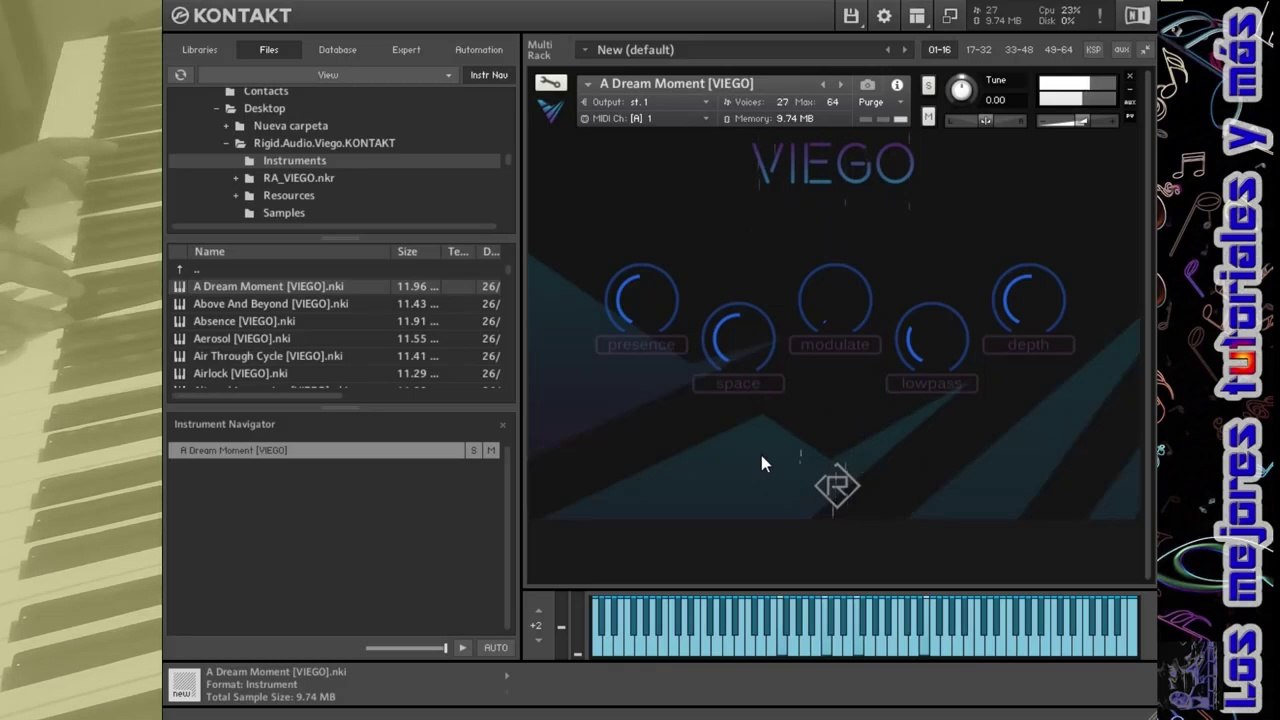Click the Tune knob
The image size is (1280, 720).
961,90
